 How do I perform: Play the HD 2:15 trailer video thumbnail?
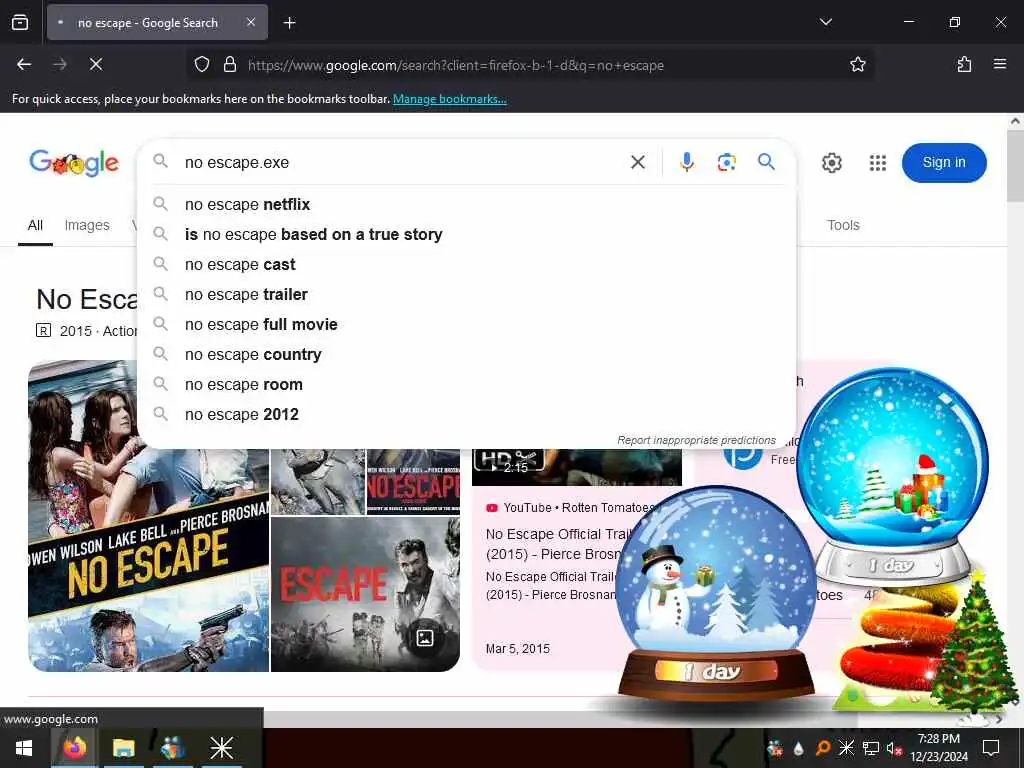coord(577,466)
